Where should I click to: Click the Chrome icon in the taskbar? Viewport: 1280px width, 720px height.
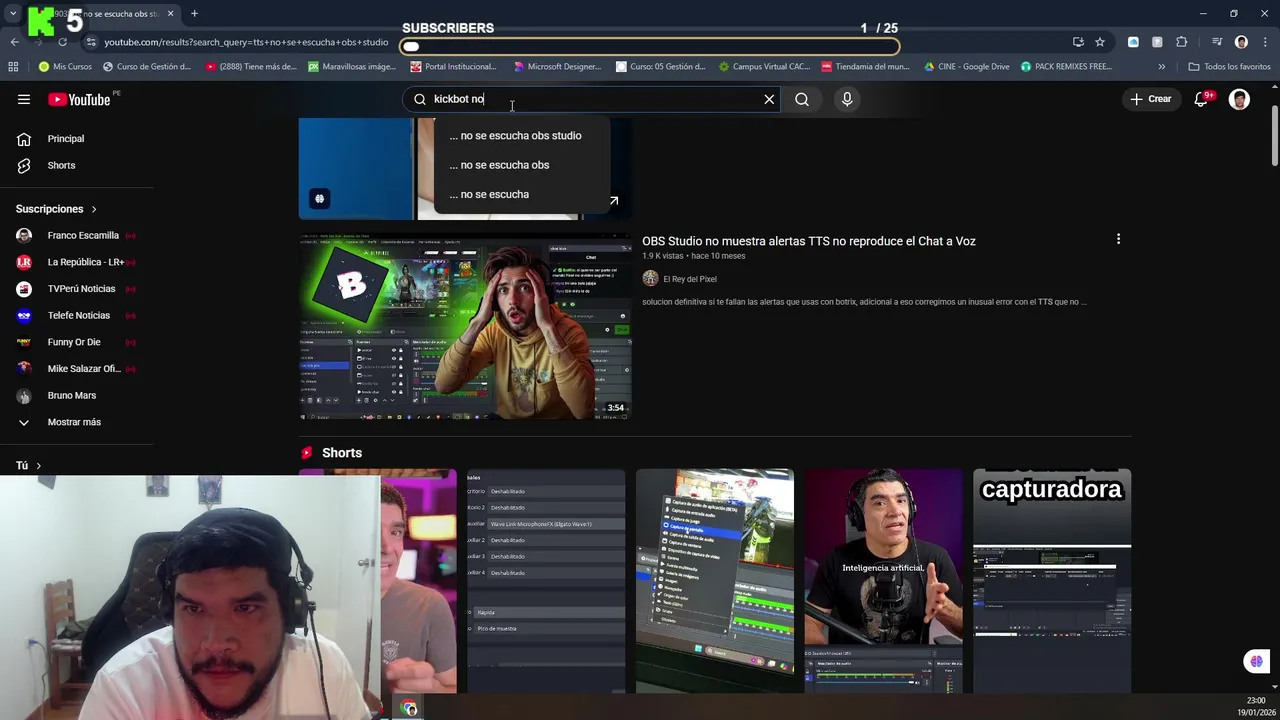[409, 708]
